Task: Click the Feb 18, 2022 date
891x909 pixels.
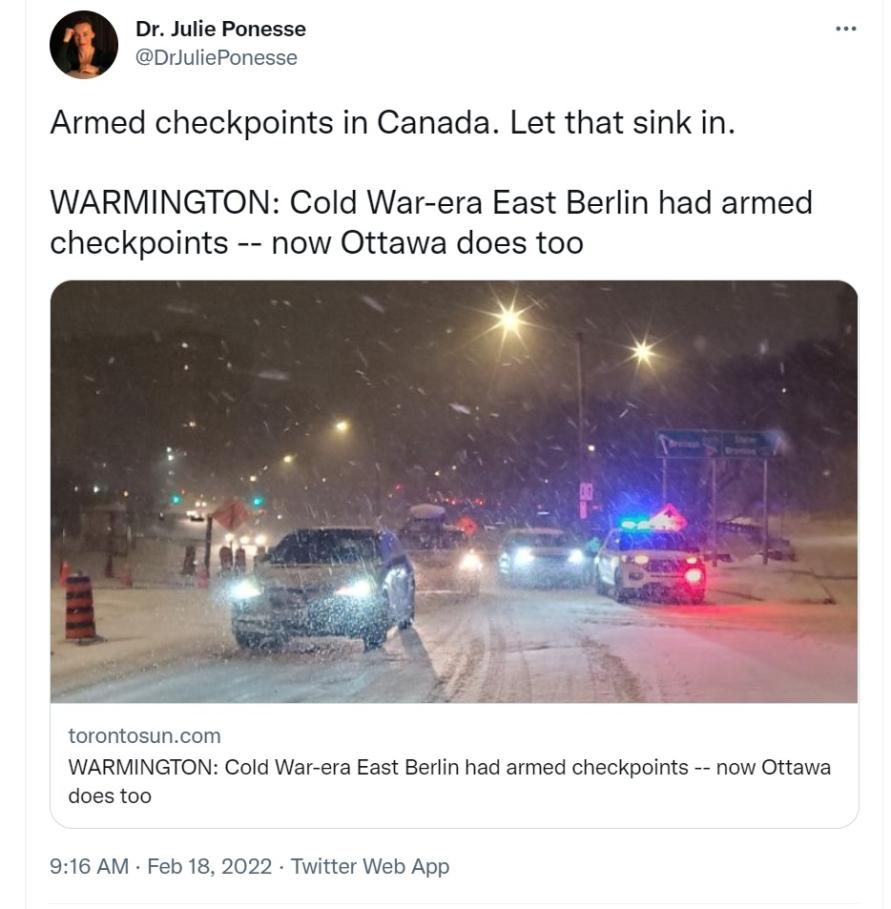Action: pyautogui.click(x=209, y=866)
